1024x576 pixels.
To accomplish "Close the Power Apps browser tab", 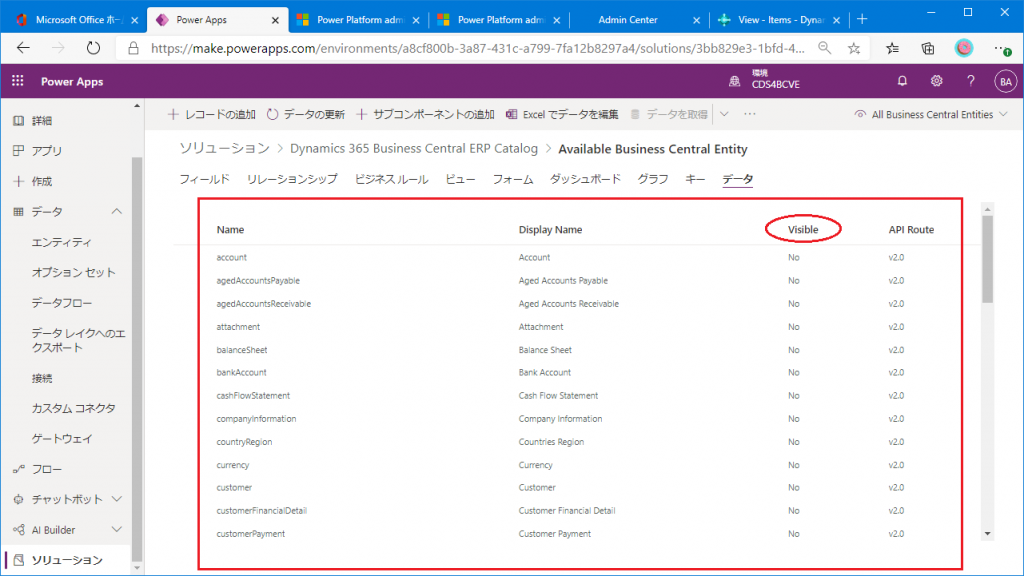I will pyautogui.click(x=275, y=20).
